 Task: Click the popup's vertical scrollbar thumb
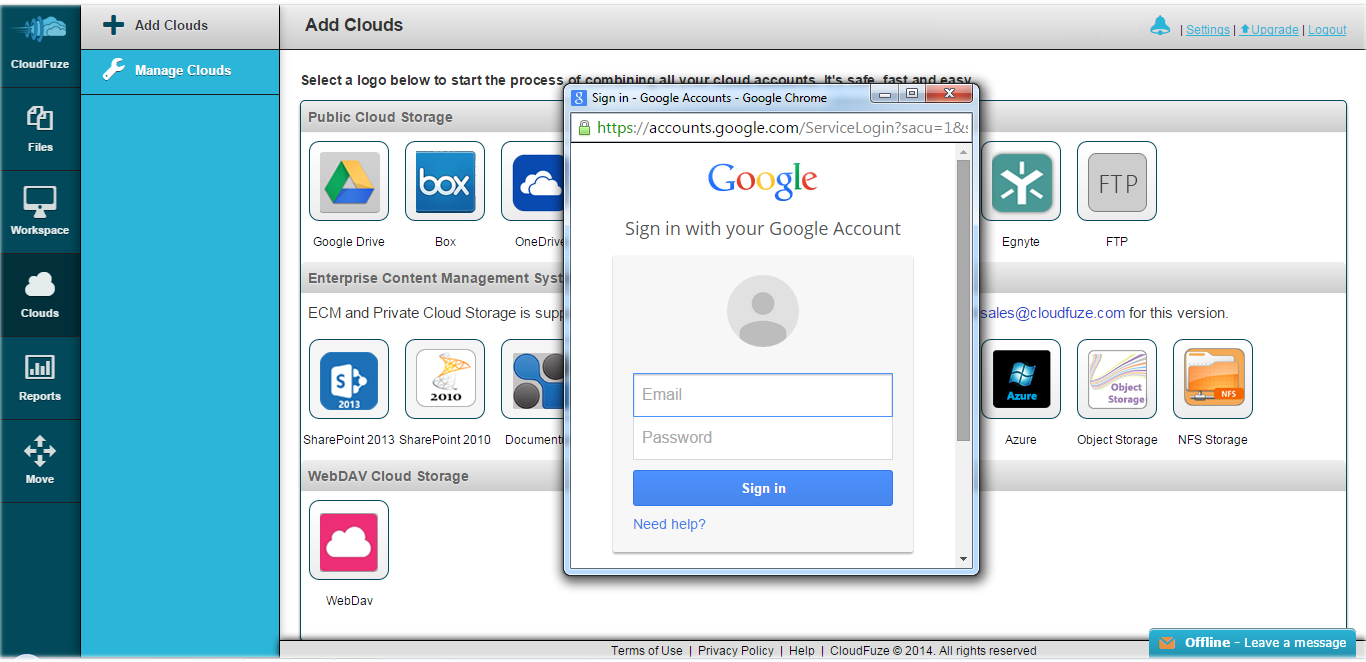(x=964, y=300)
